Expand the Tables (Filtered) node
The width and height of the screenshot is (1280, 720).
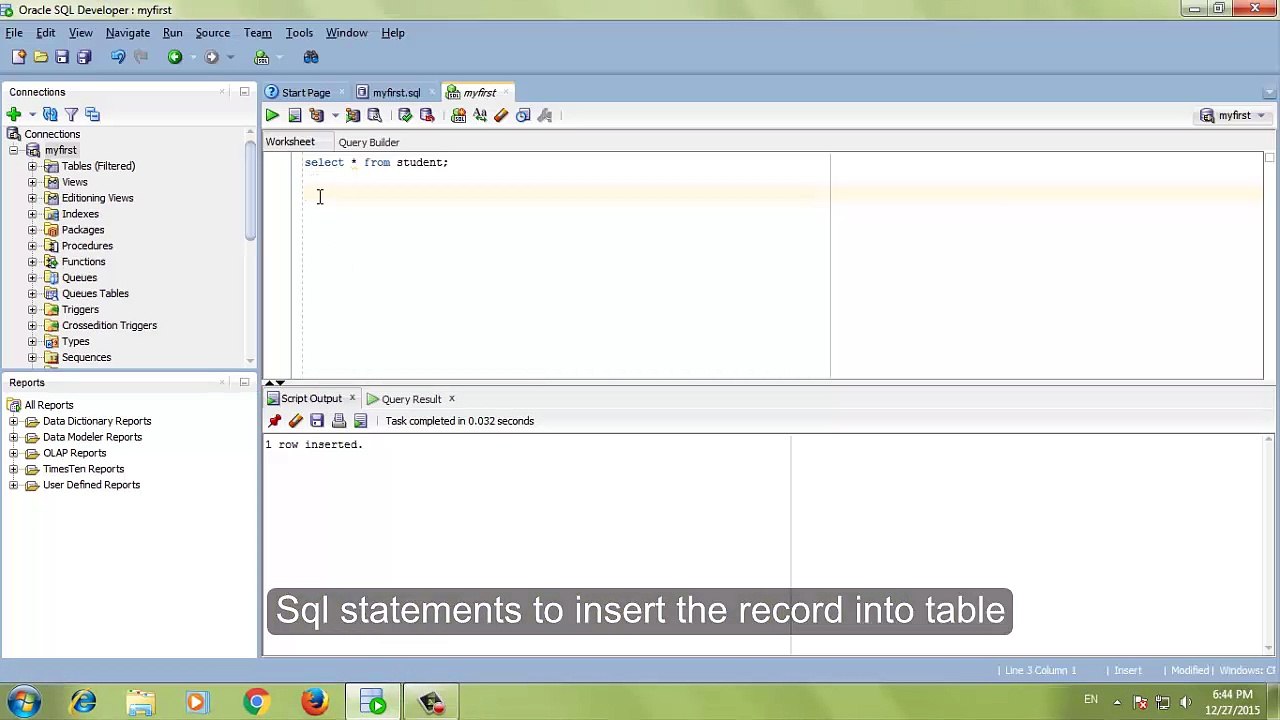click(x=32, y=166)
